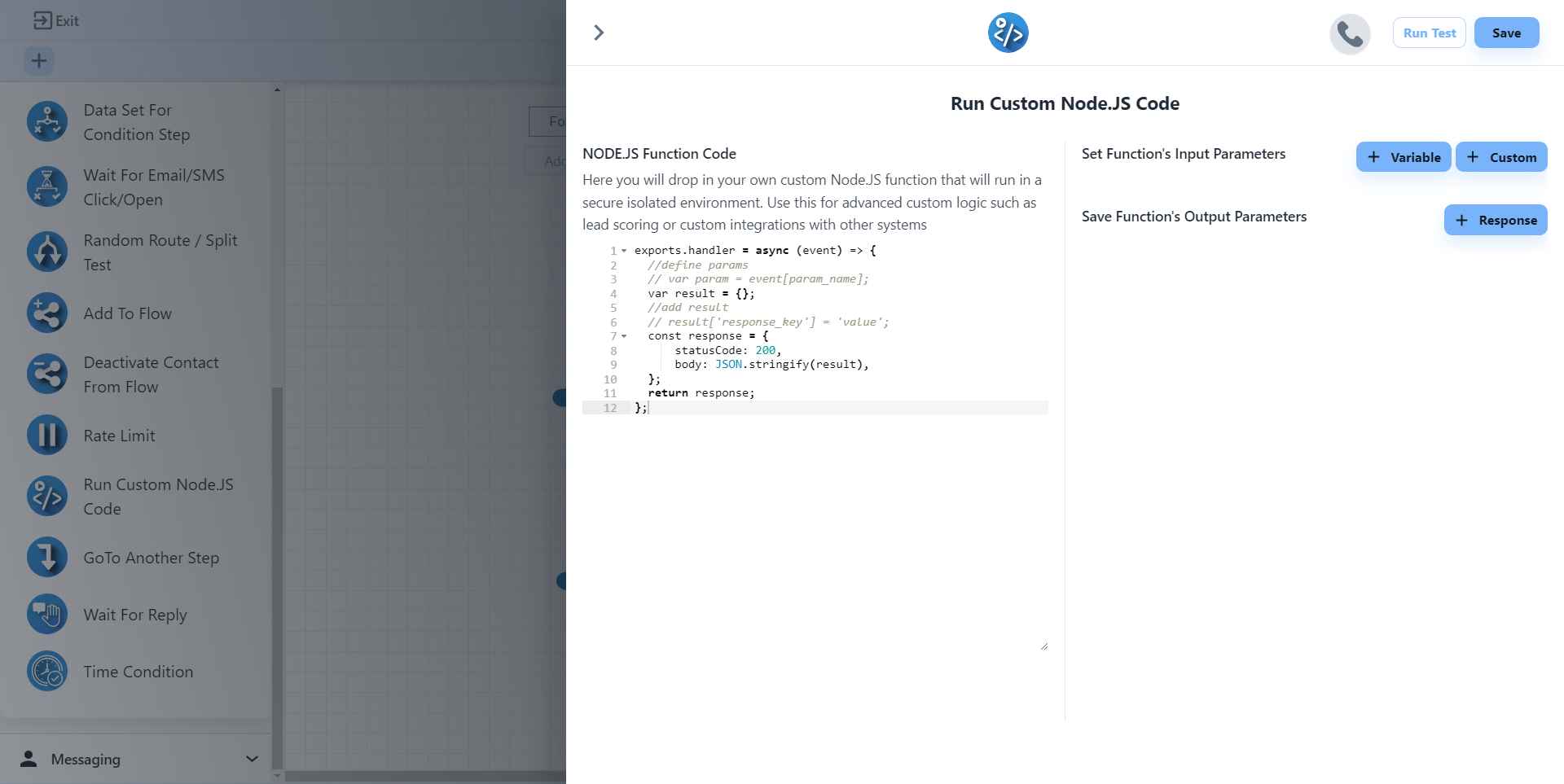Select the Add To Flow icon
1564x784 pixels.
[x=47, y=313]
